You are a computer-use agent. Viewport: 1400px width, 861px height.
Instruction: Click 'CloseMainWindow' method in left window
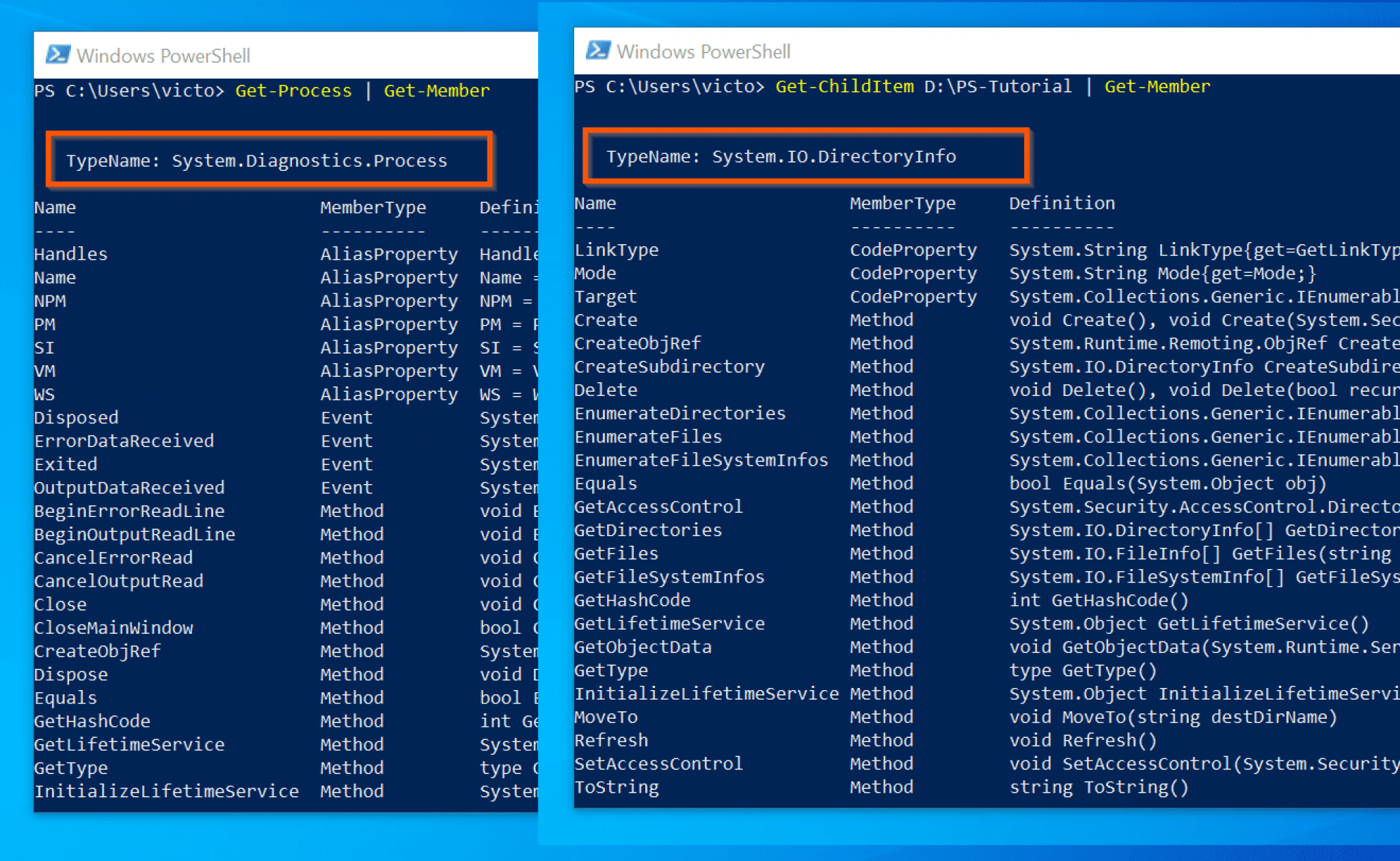[x=113, y=628]
